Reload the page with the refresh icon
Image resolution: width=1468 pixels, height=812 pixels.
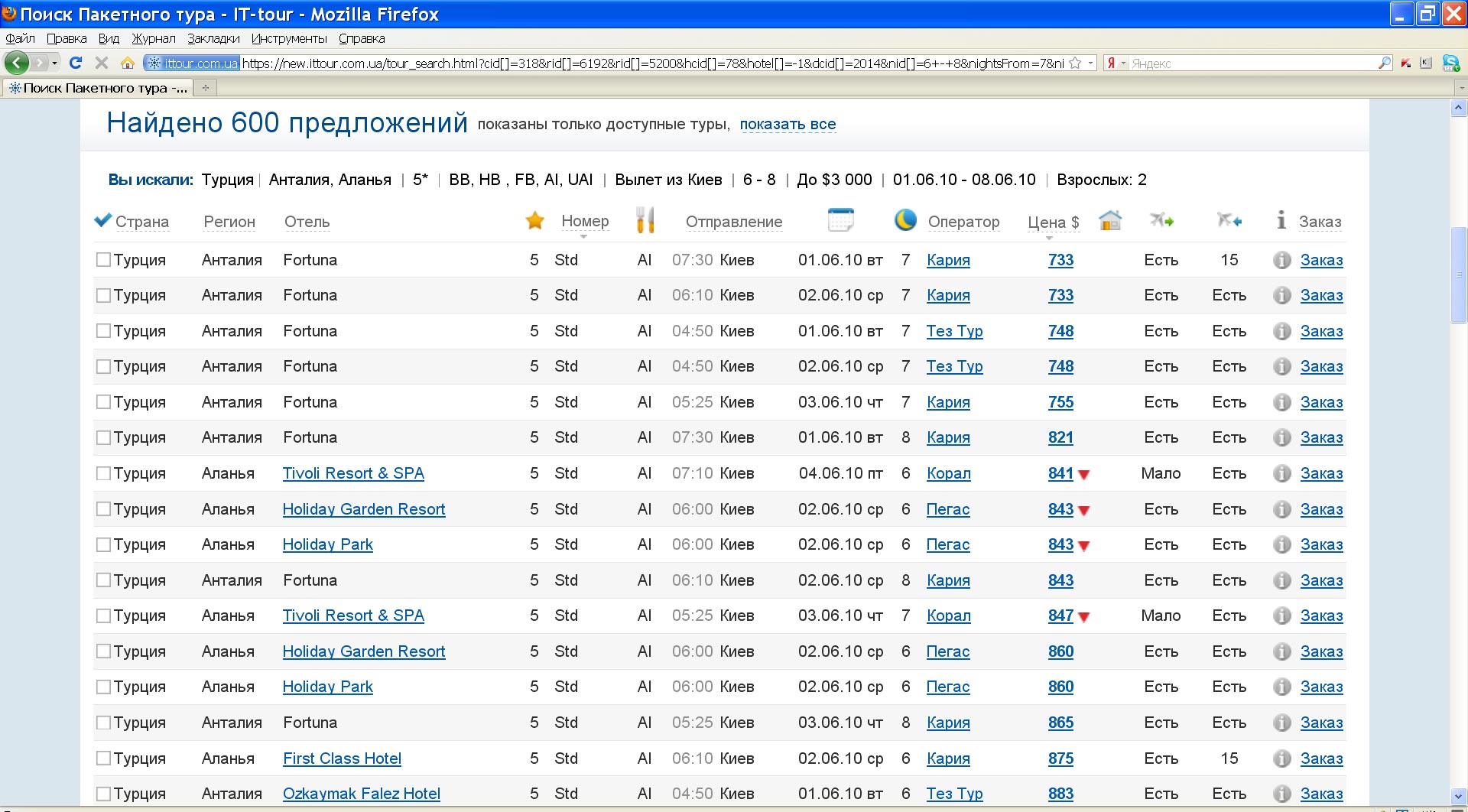pyautogui.click(x=76, y=63)
